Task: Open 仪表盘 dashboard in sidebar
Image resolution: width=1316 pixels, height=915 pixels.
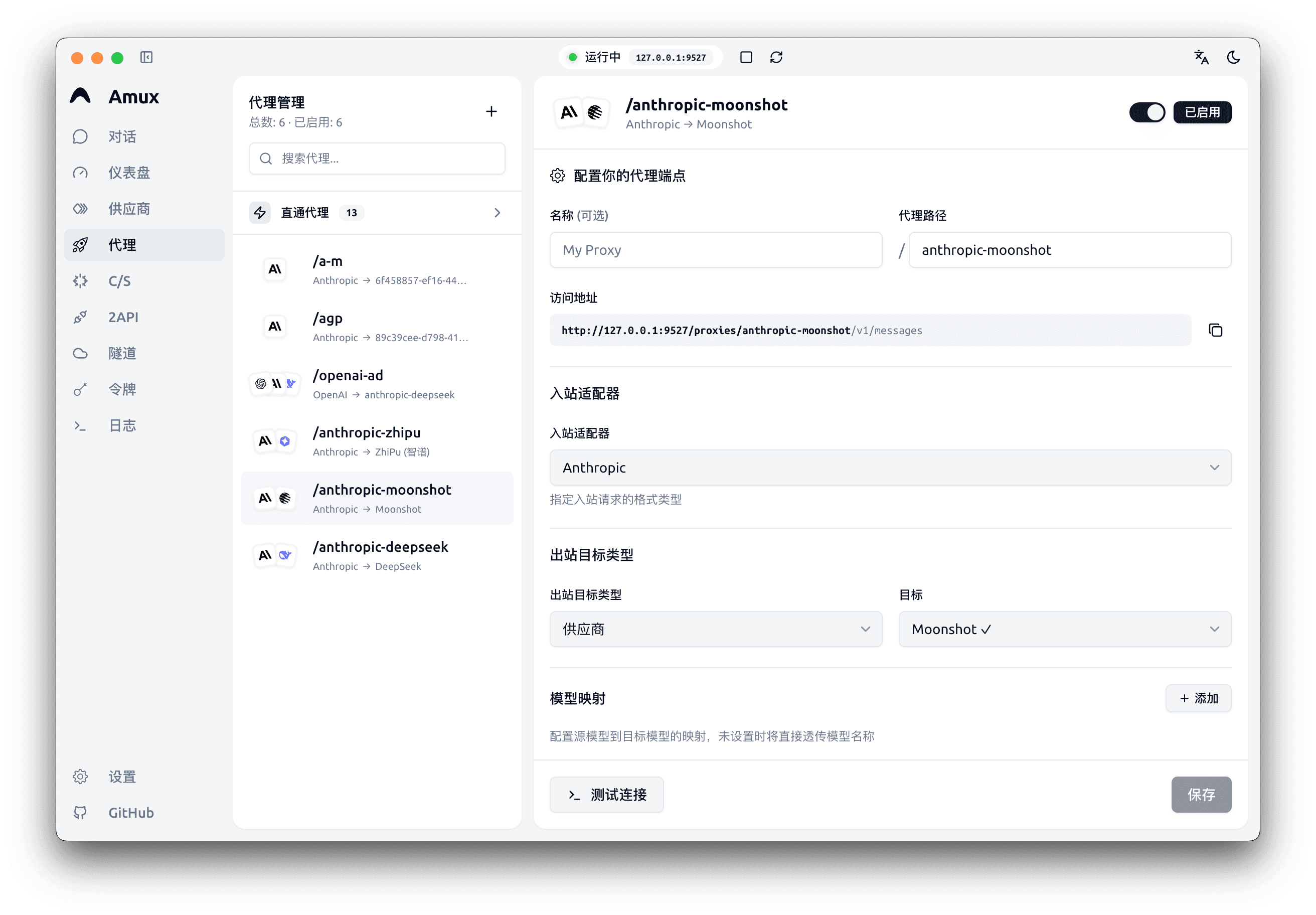Action: [144, 173]
